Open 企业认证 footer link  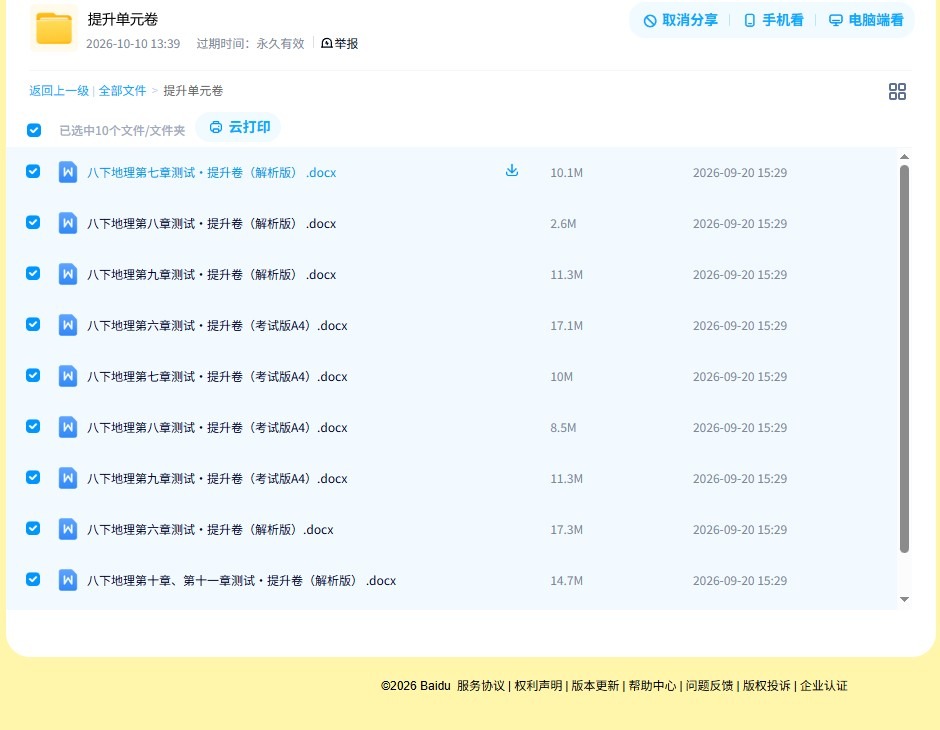(824, 686)
